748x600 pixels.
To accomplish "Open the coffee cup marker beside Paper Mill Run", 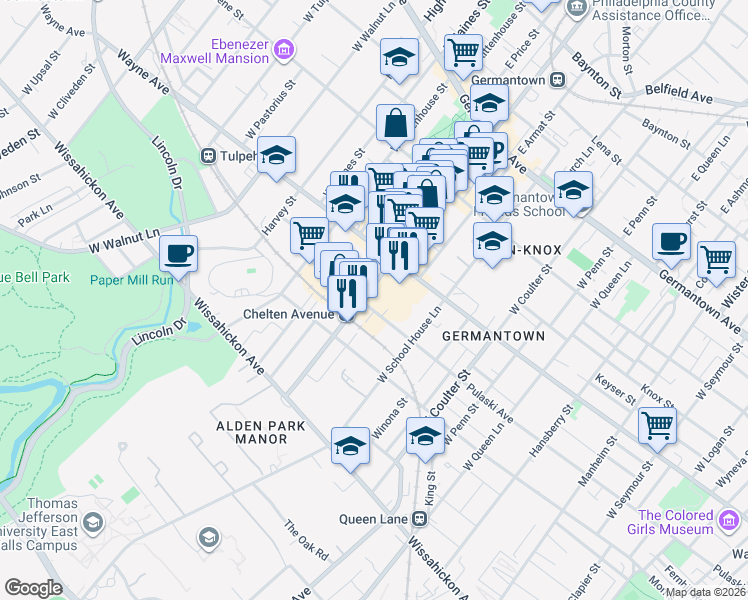I will click(x=178, y=255).
